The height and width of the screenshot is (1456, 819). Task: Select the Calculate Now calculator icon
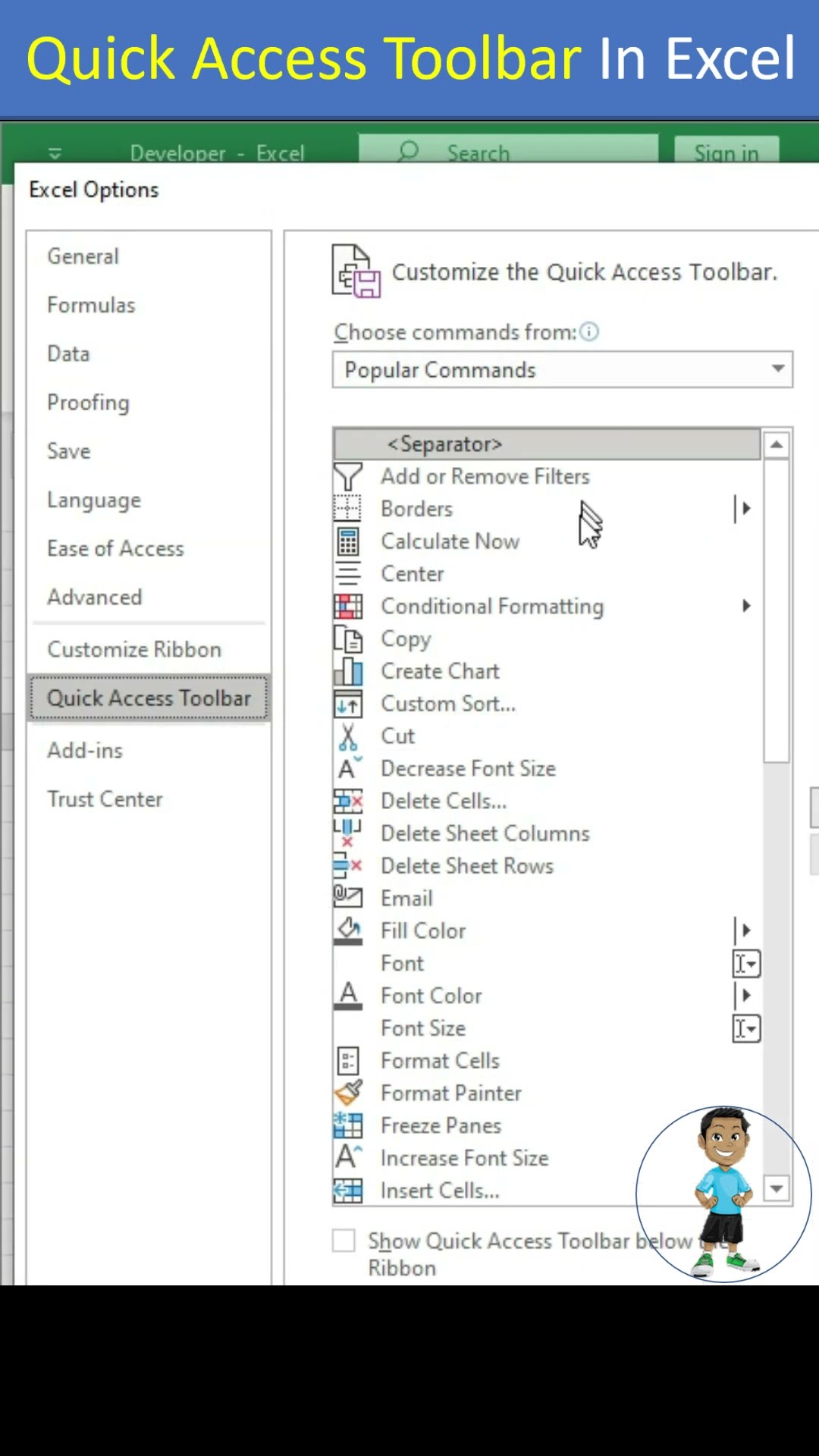tap(348, 541)
